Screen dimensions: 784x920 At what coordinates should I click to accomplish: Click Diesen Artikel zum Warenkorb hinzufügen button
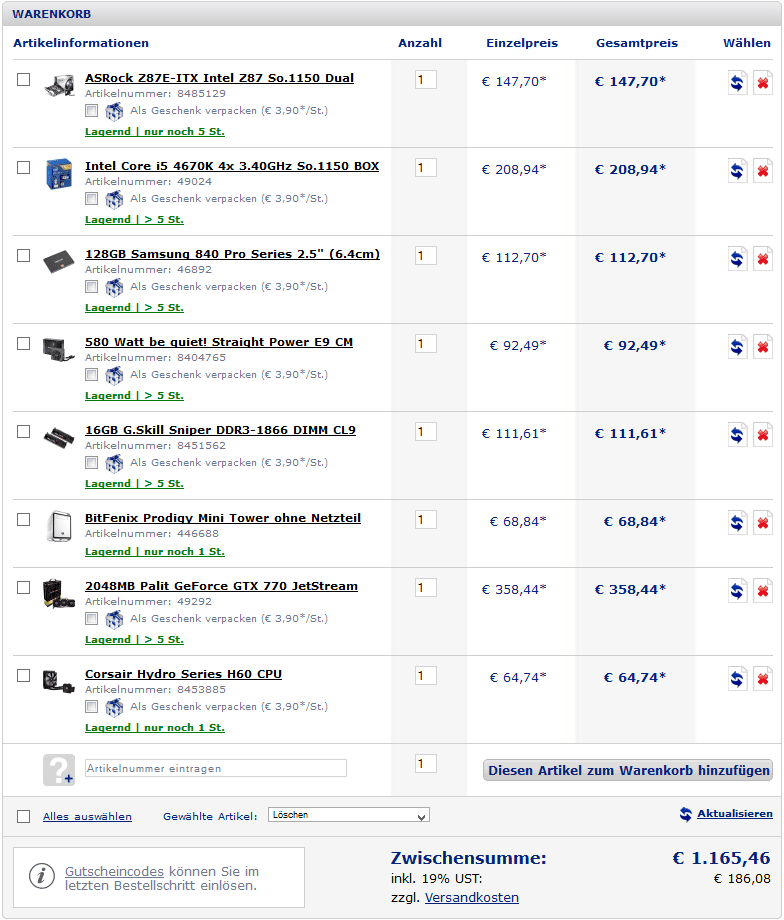click(x=628, y=770)
